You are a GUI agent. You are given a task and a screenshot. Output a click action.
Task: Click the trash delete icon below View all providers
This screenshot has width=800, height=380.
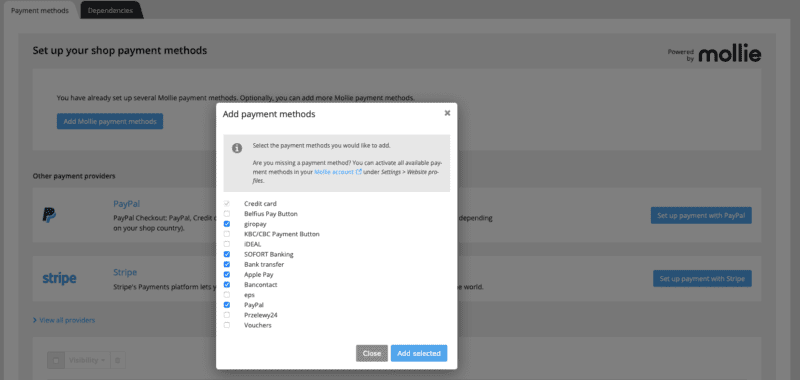click(x=117, y=360)
